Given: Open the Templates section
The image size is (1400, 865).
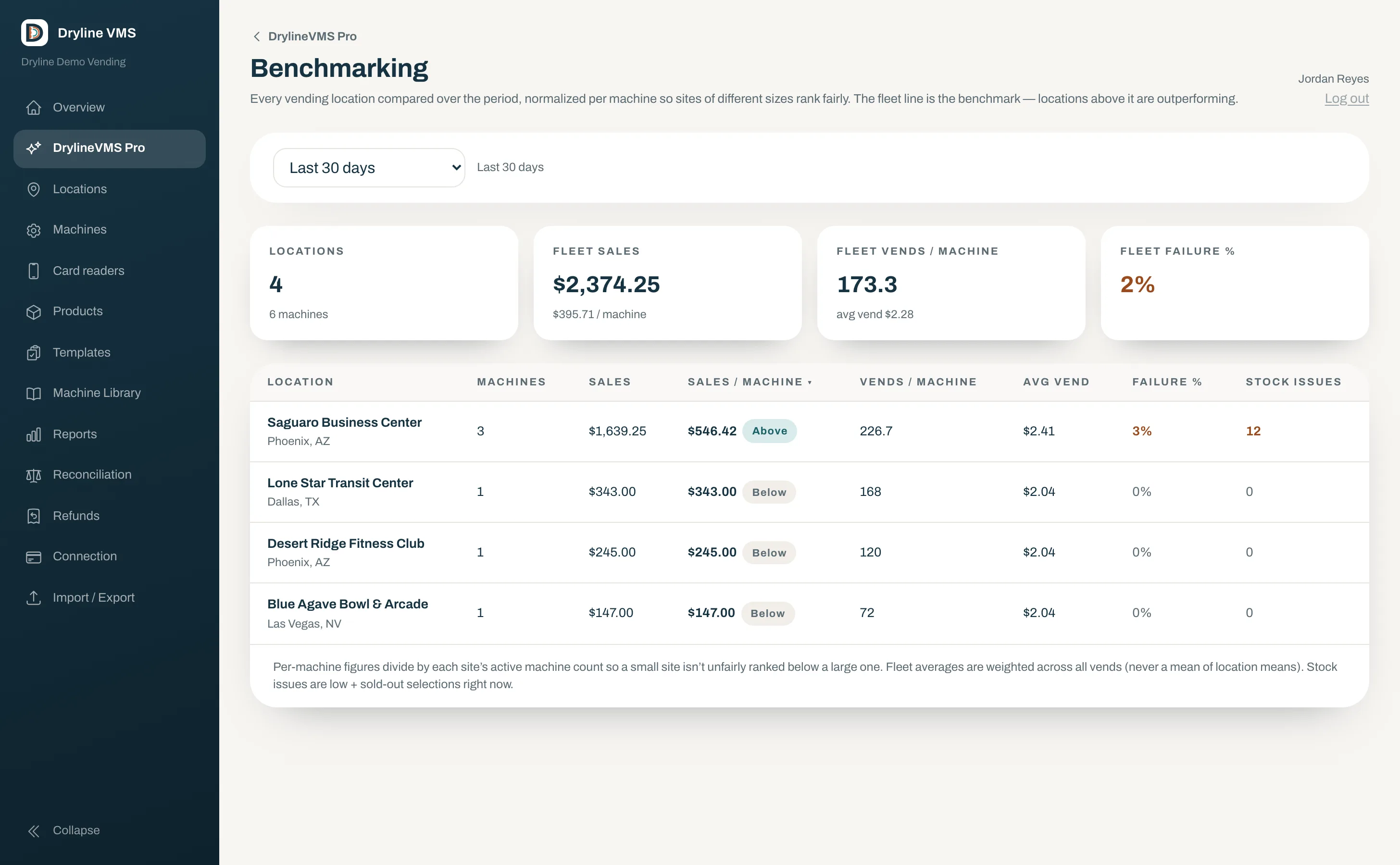Looking at the screenshot, I should [x=109, y=353].
